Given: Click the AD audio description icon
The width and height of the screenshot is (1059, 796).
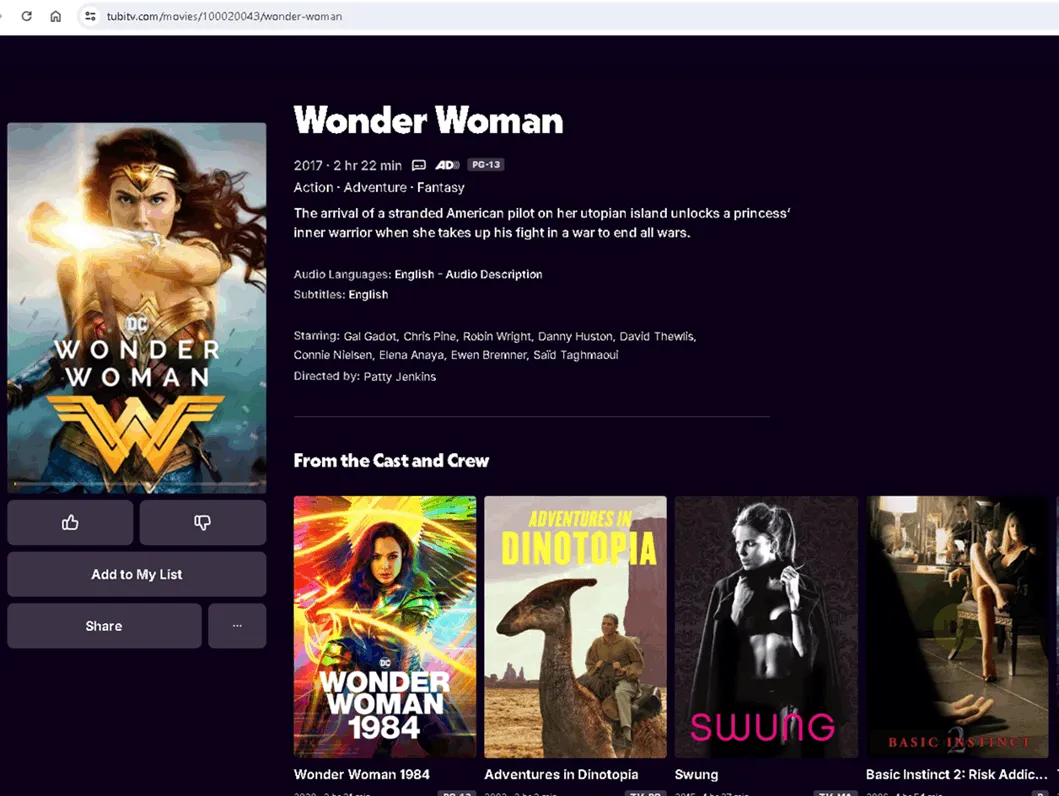Looking at the screenshot, I should 447,165.
